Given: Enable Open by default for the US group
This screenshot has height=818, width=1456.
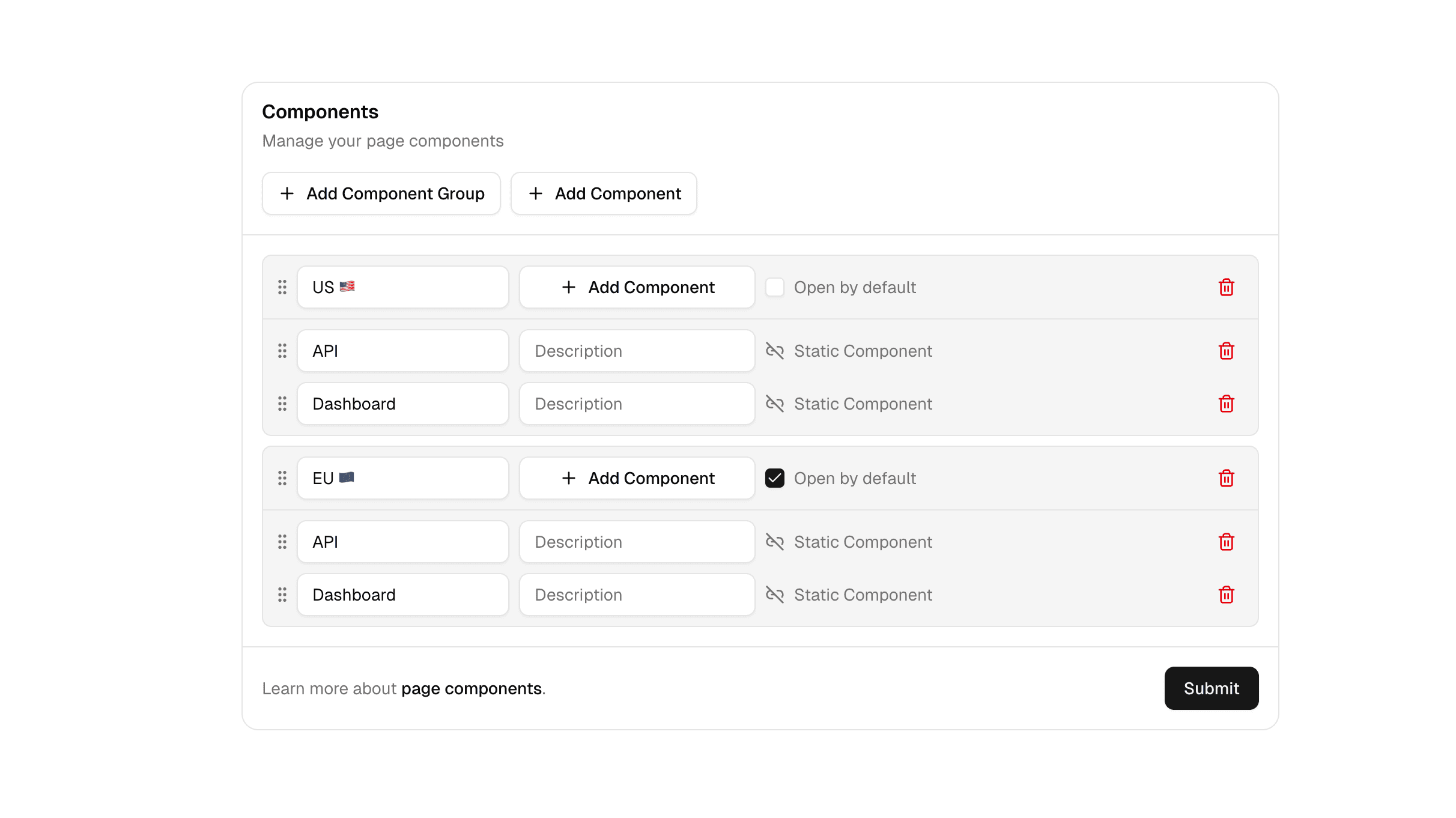Looking at the screenshot, I should (775, 287).
